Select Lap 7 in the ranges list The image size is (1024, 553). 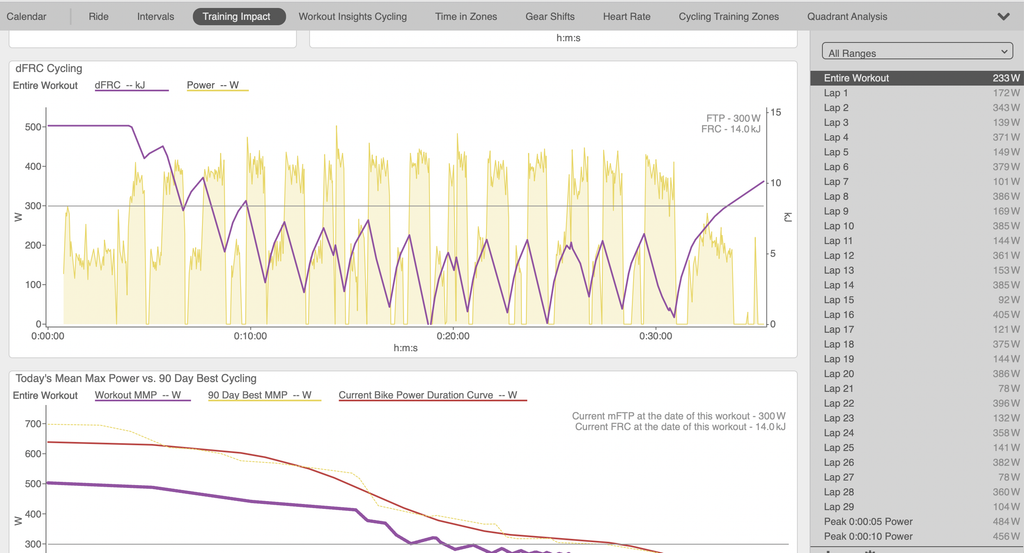coord(917,182)
